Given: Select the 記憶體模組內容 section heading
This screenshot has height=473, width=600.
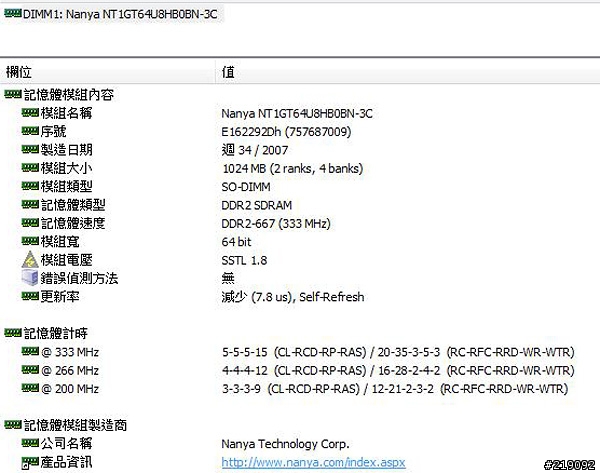Looking at the screenshot, I should pos(69,95).
